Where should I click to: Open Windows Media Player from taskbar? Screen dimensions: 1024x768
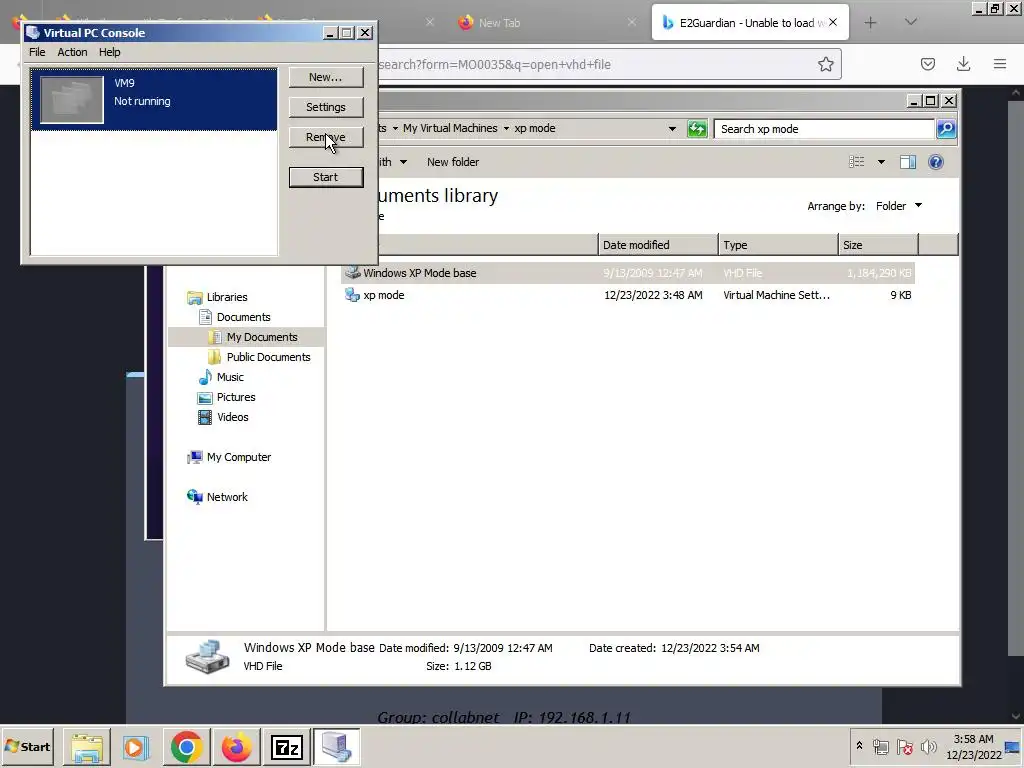pyautogui.click(x=136, y=747)
